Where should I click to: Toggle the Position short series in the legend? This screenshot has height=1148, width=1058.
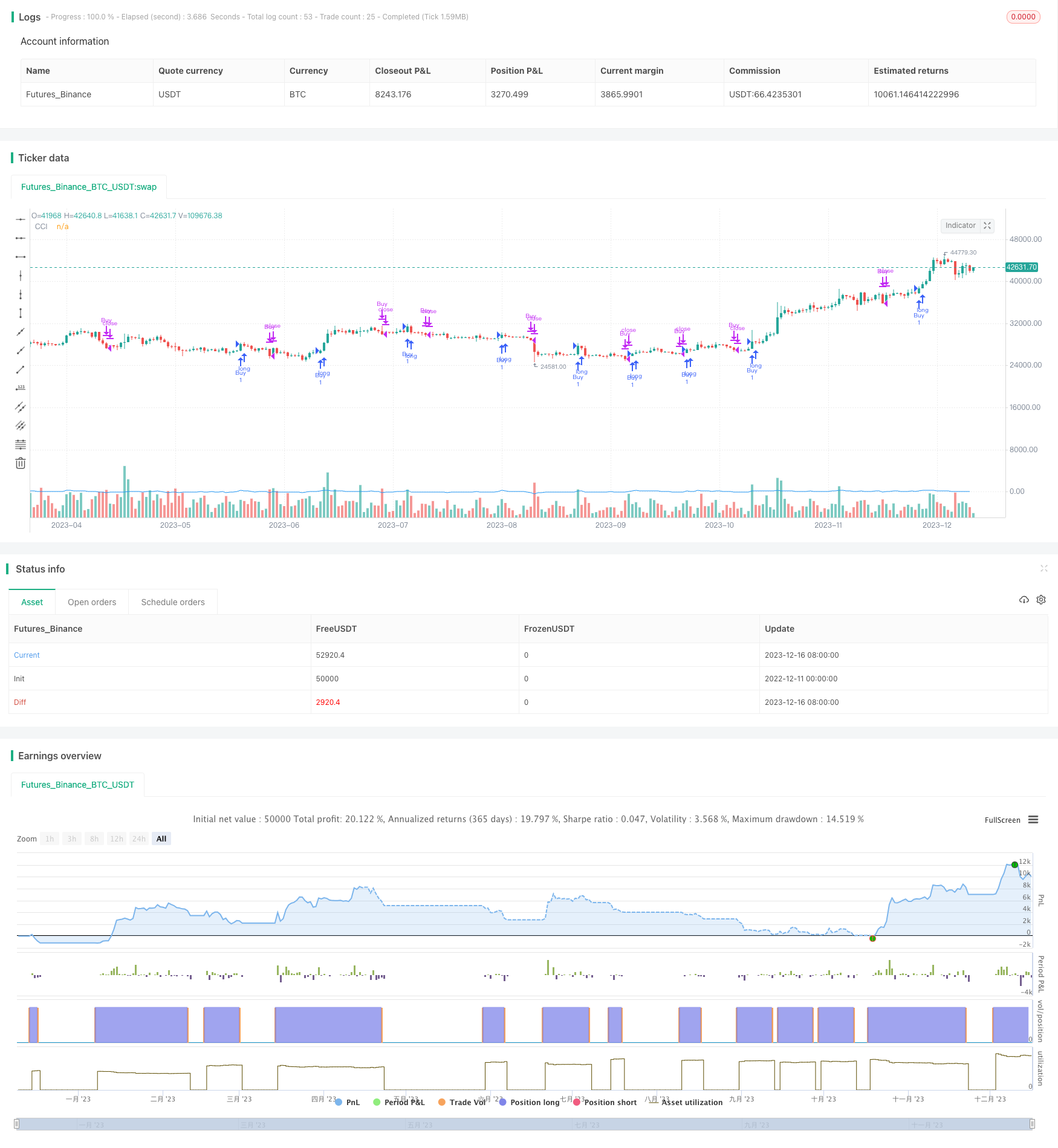coord(605,1102)
